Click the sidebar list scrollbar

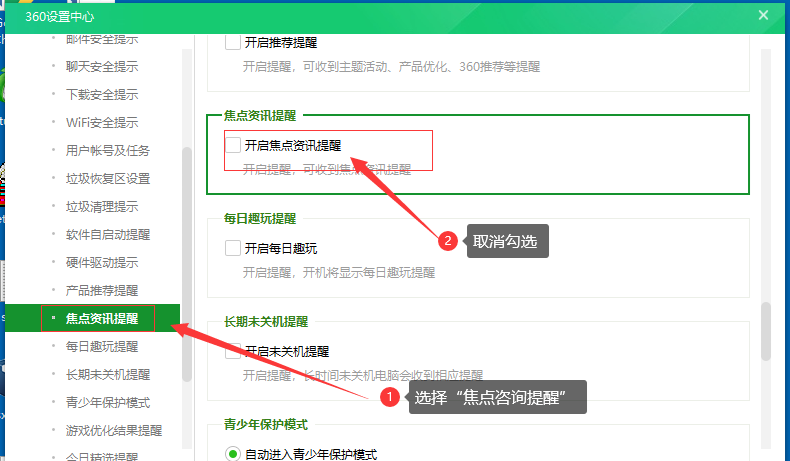click(x=187, y=265)
